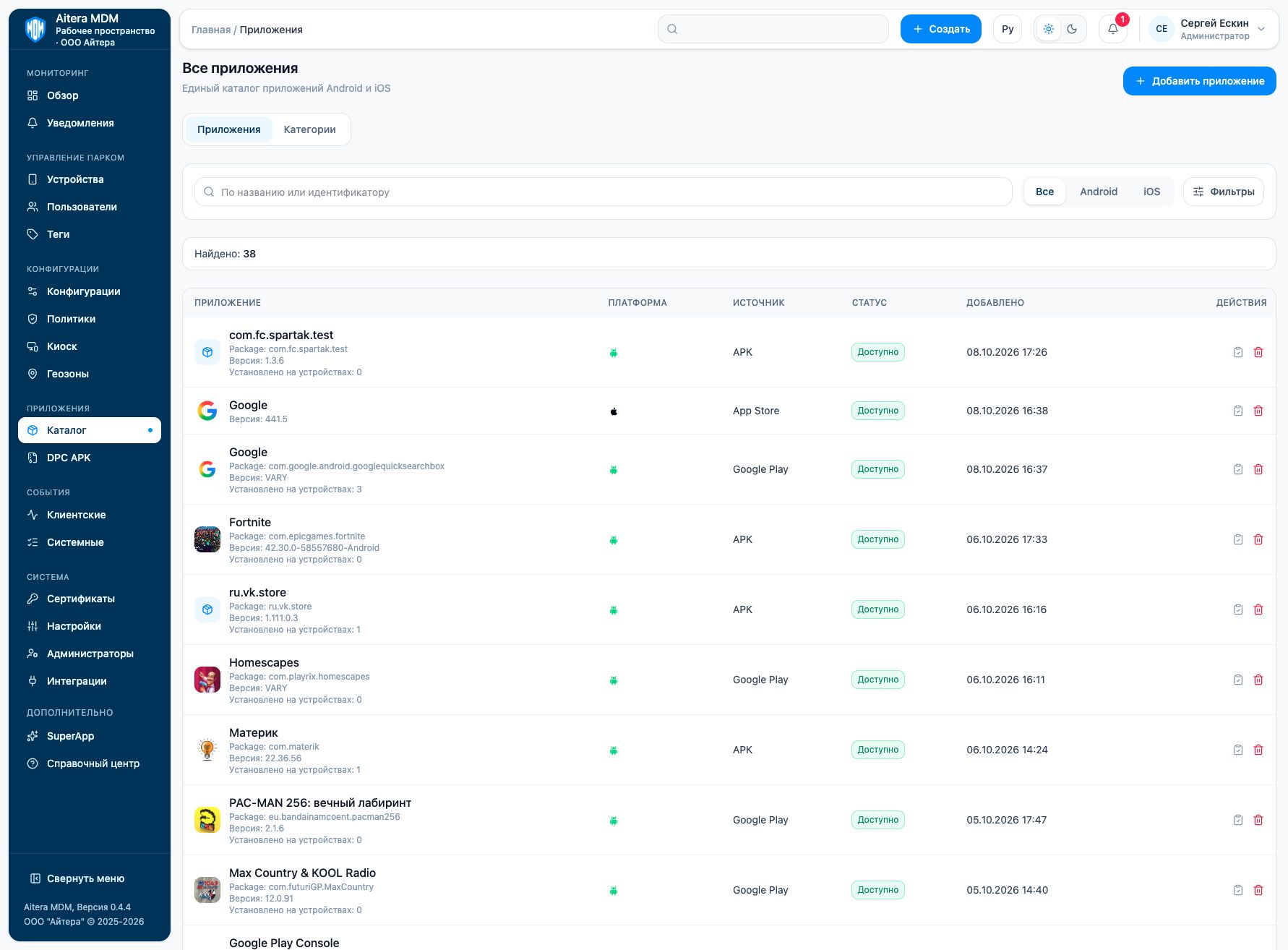Filter apps by iOS platform
Image resolution: width=1288 pixels, height=950 pixels.
pyautogui.click(x=1151, y=192)
